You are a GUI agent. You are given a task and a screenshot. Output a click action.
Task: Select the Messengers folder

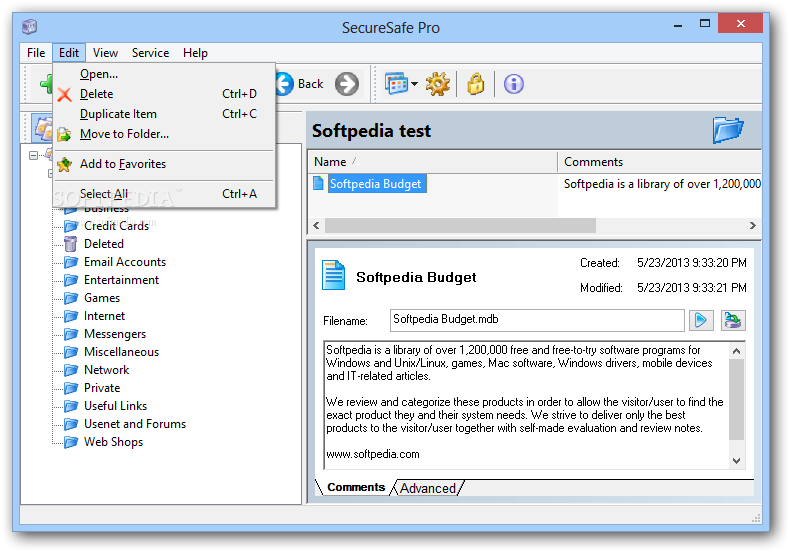click(x=115, y=334)
